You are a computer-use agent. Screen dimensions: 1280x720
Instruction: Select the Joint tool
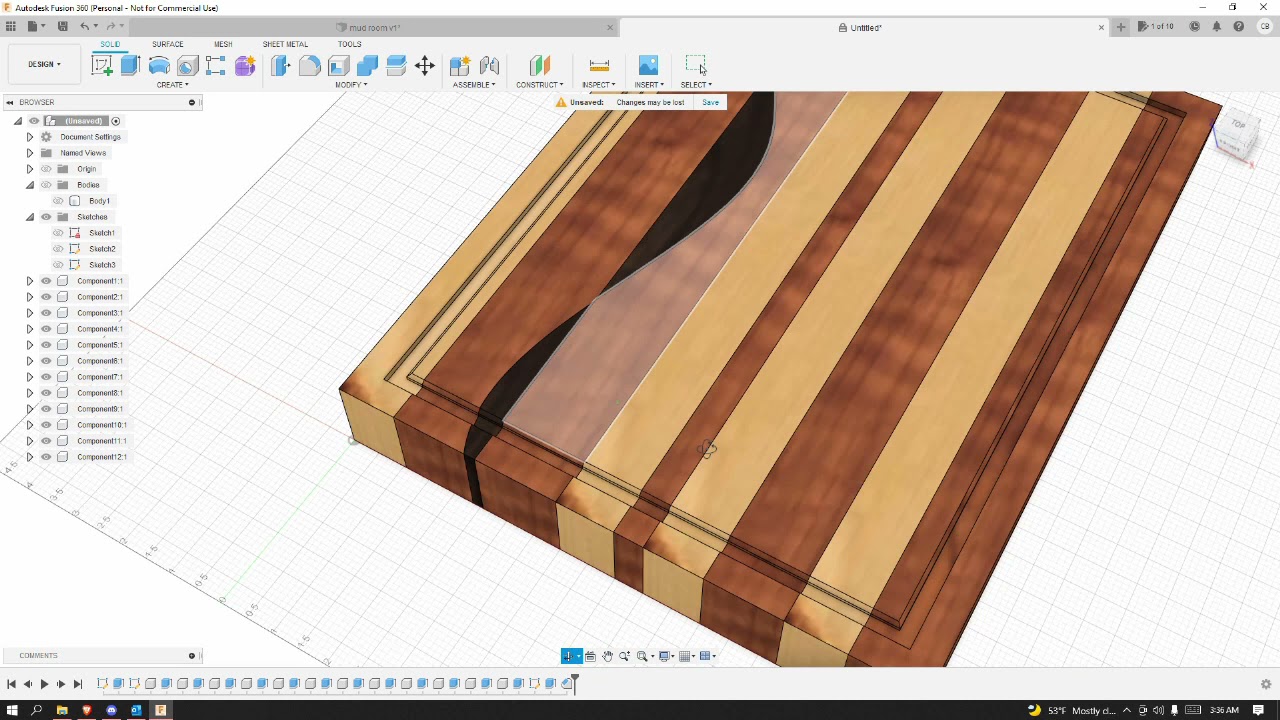coord(489,66)
